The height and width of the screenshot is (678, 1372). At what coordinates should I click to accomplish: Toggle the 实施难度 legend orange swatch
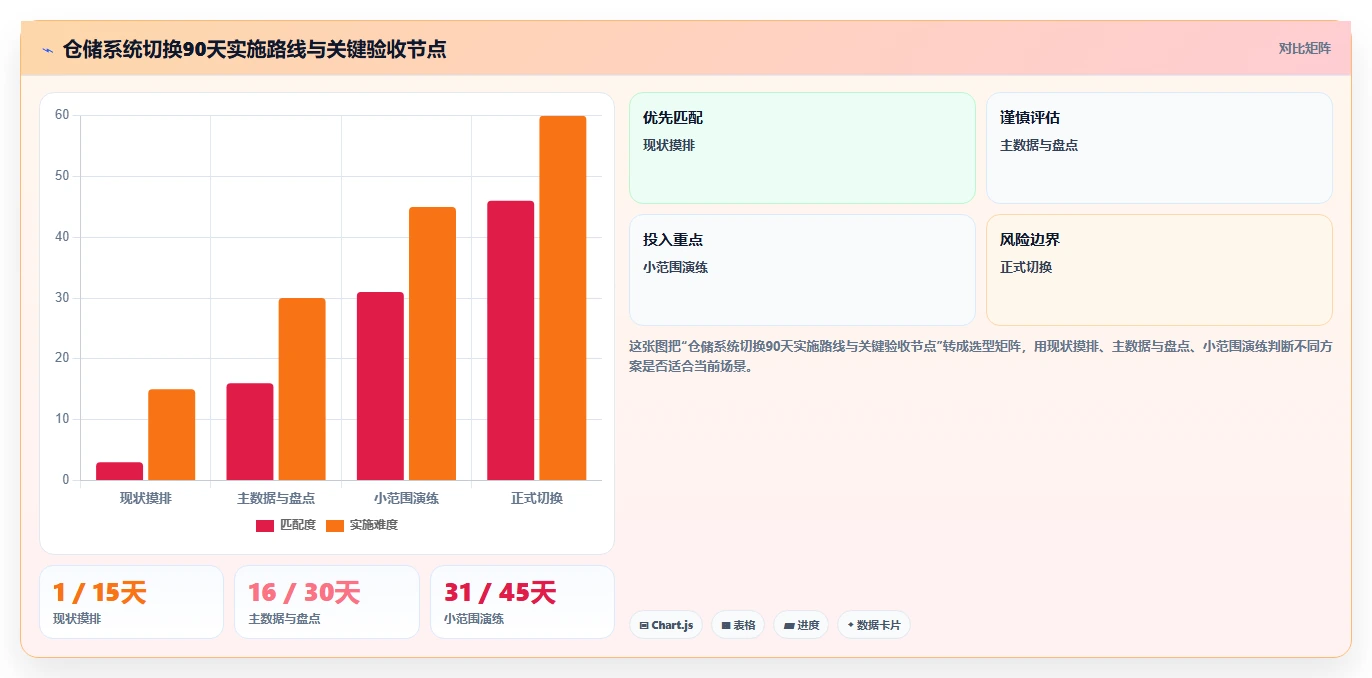pos(335,525)
